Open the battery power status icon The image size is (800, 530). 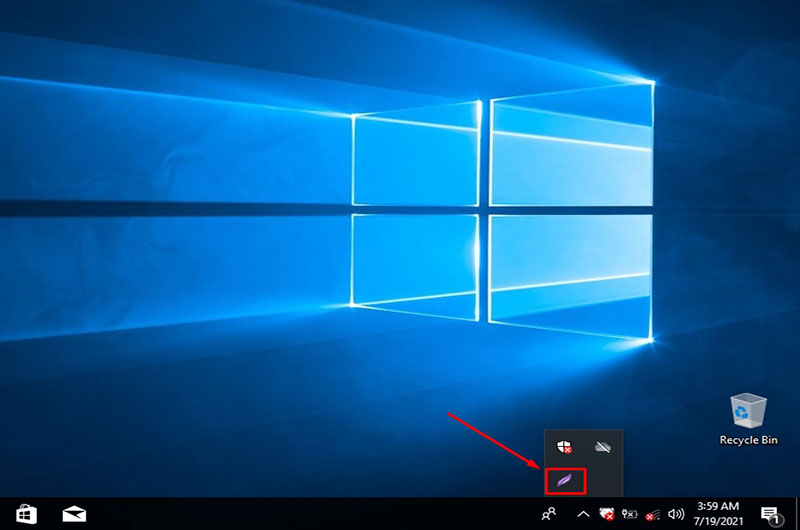630,514
